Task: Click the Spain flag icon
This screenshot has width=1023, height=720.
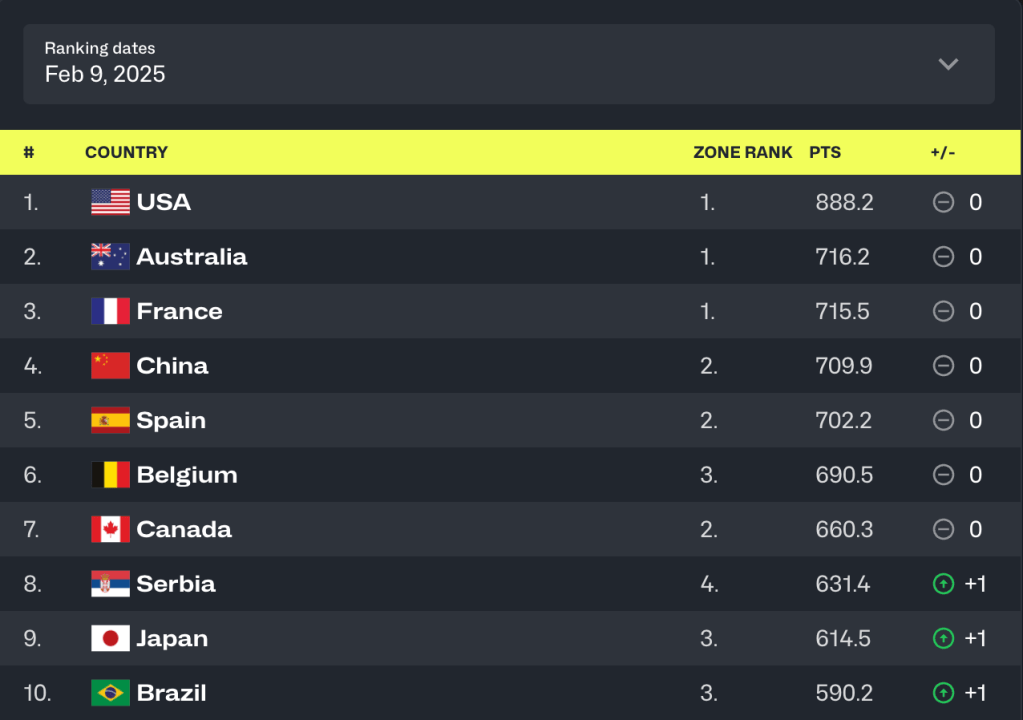Action: [x=110, y=420]
